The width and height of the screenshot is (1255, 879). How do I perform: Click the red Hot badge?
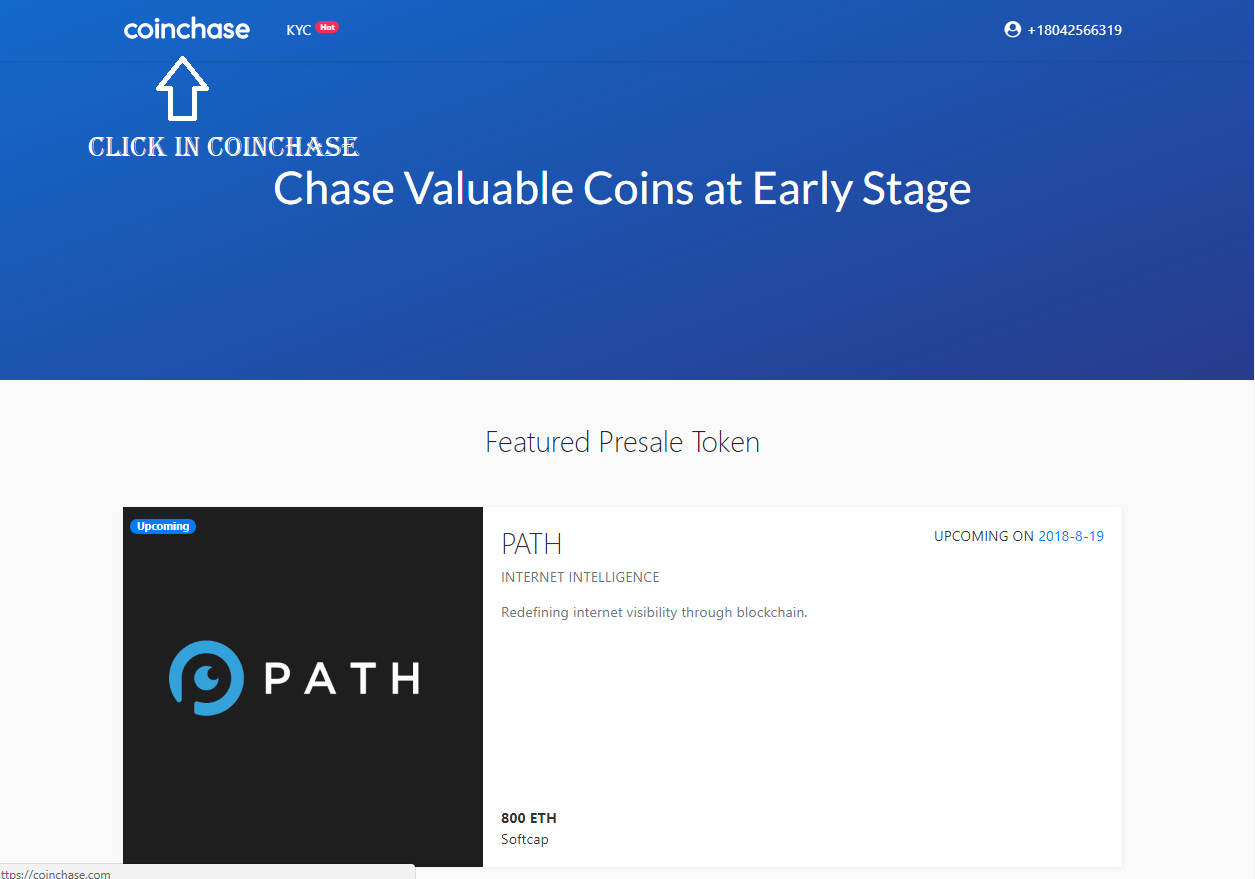(327, 28)
